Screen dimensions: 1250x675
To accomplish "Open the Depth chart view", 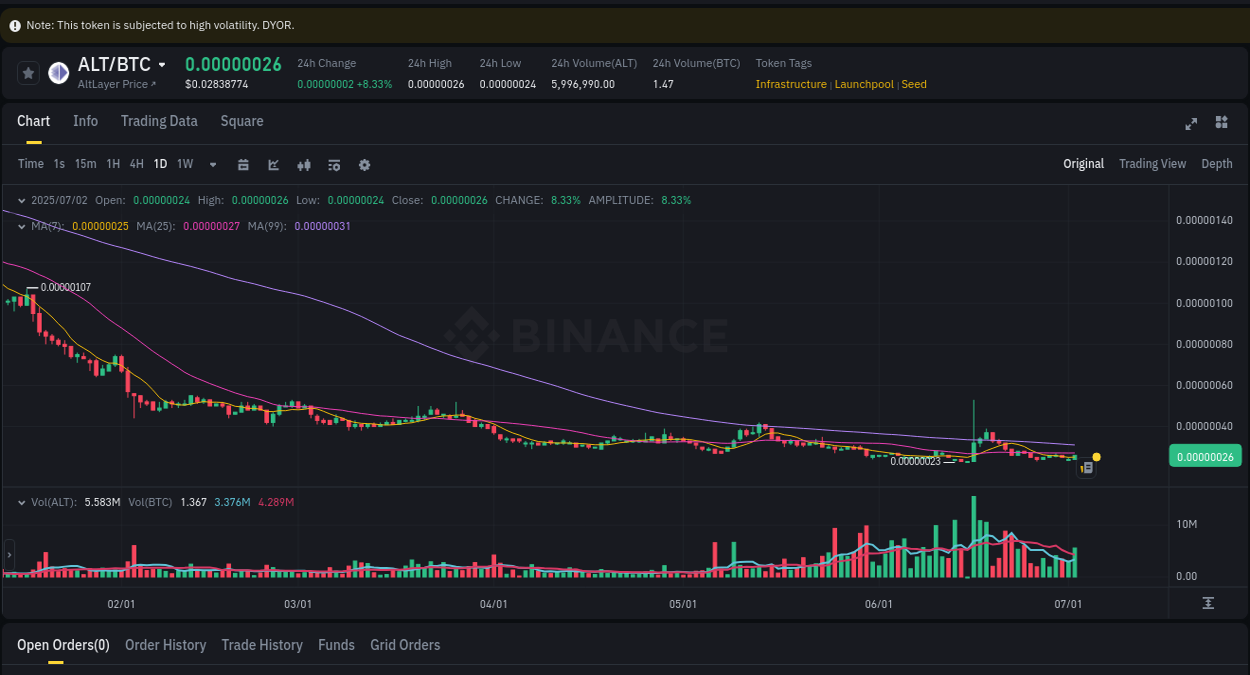I will [x=1216, y=163].
